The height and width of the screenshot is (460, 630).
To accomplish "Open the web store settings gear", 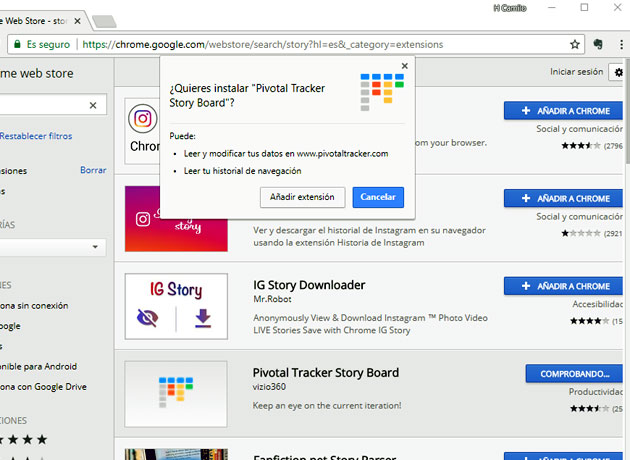I will click(618, 72).
